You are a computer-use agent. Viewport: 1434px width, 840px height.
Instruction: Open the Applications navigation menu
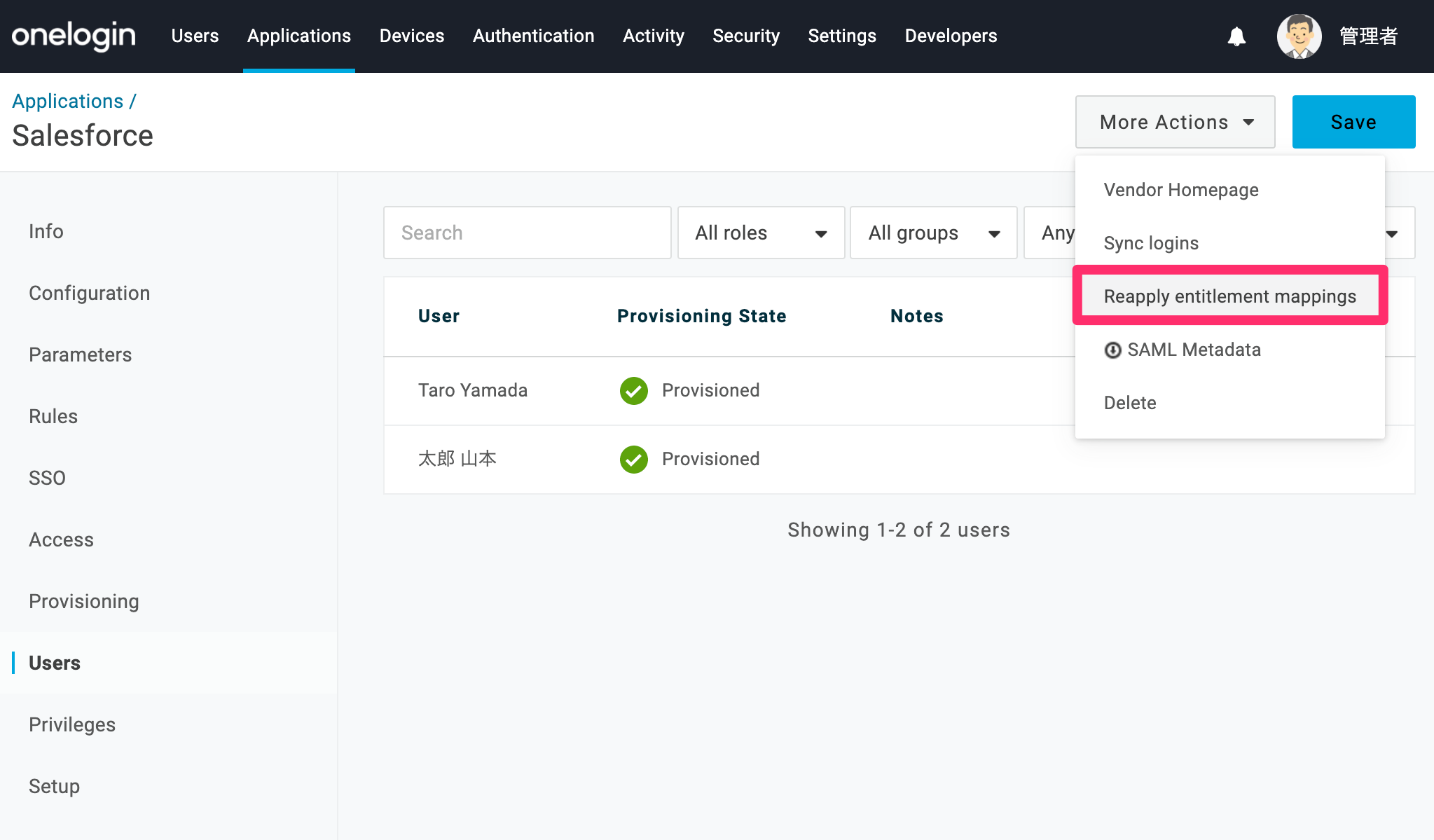click(x=299, y=36)
